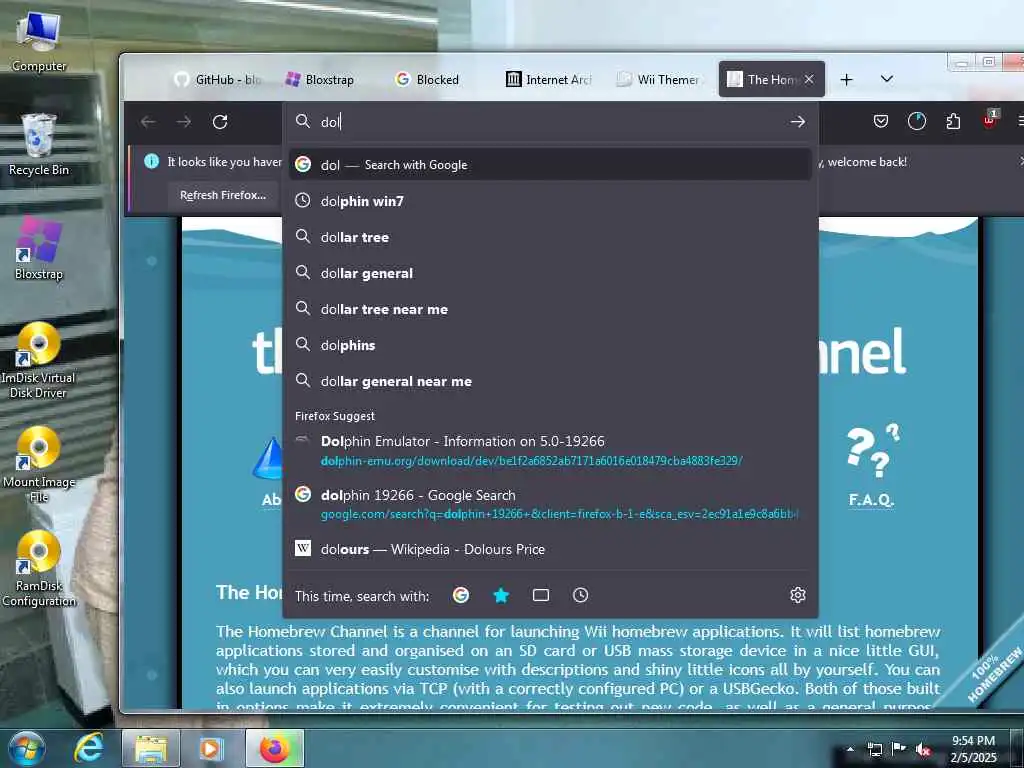This screenshot has height=768, width=1024.
Task: Click the address bar search field
Action: click(x=549, y=121)
